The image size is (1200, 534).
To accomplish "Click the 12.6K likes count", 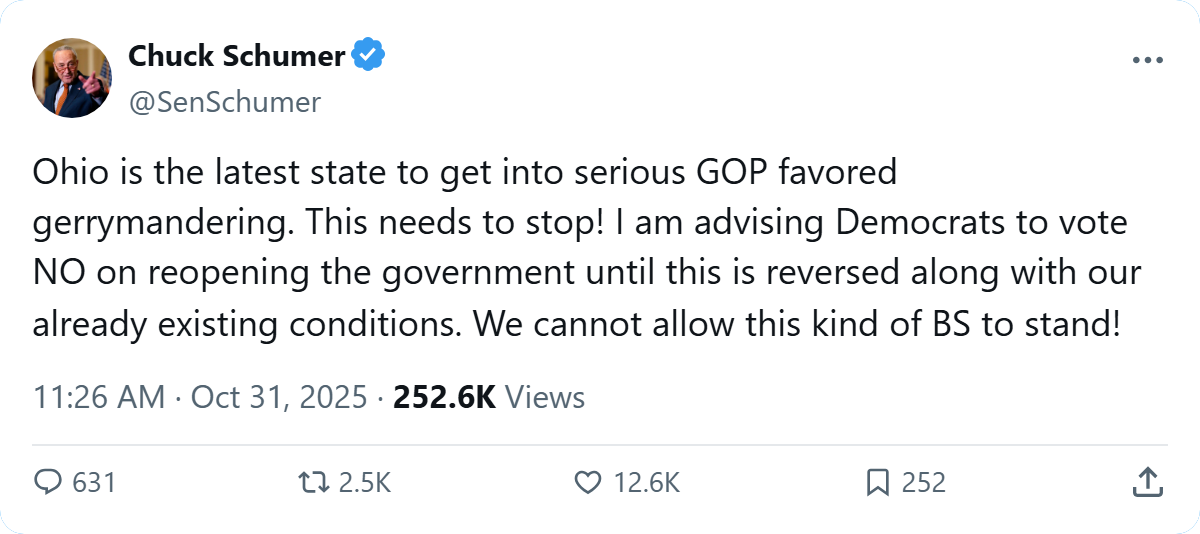I will click(x=646, y=483).
